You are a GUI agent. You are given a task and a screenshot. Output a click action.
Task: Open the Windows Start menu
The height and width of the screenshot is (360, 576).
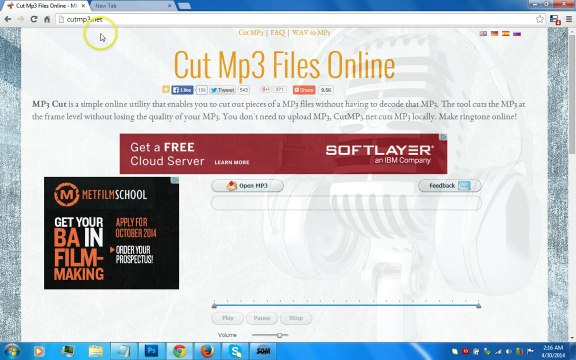coord(11,351)
